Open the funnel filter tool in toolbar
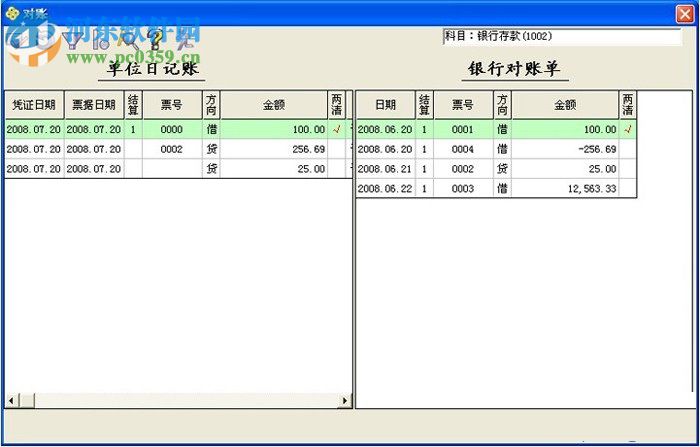The width and height of the screenshot is (700, 447). click(x=72, y=41)
